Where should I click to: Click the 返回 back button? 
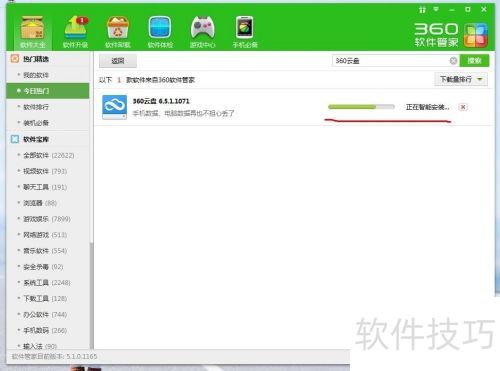(118, 61)
